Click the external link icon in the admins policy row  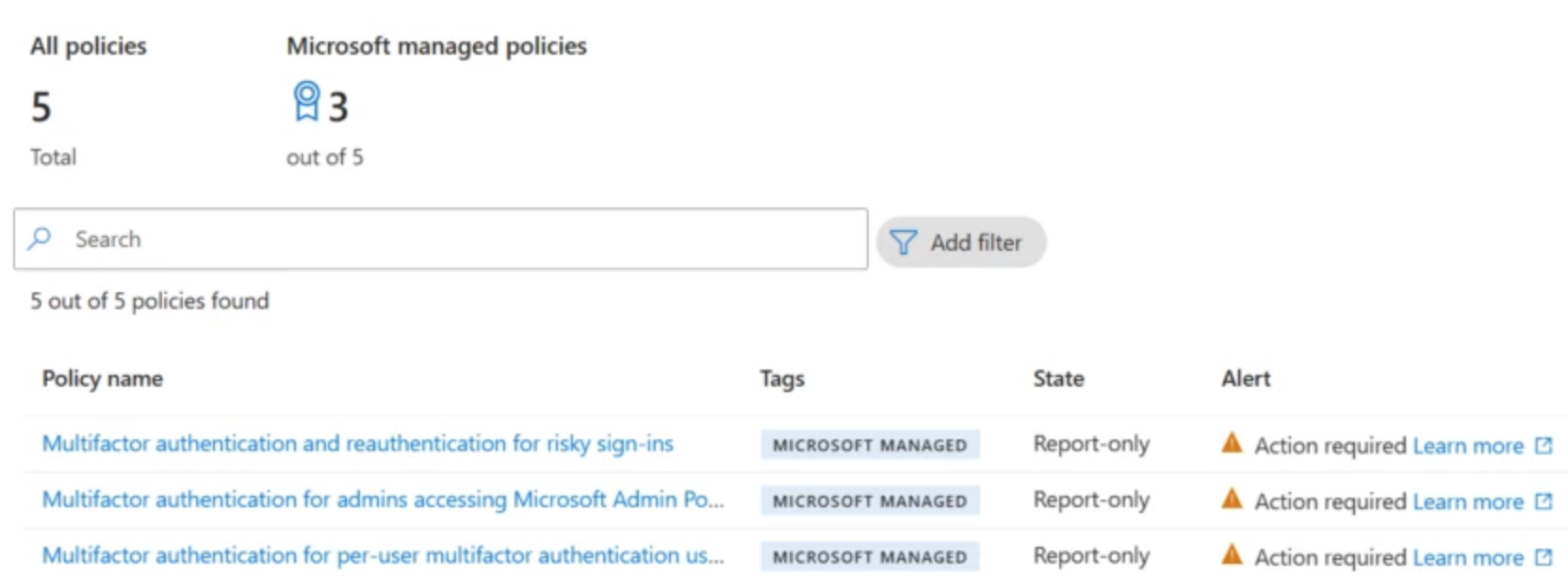(1543, 501)
